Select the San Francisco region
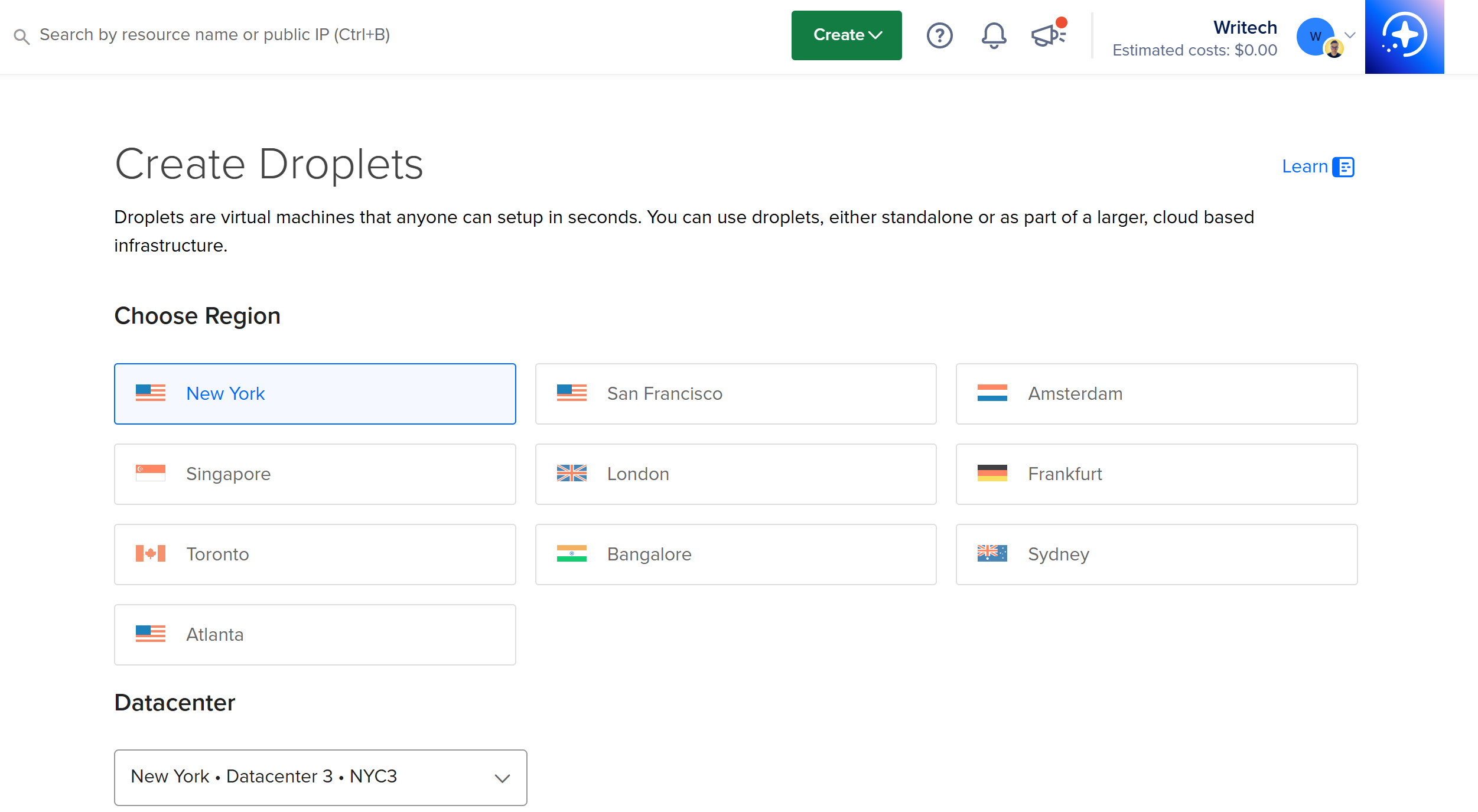The height and width of the screenshot is (812, 1478). click(x=735, y=393)
